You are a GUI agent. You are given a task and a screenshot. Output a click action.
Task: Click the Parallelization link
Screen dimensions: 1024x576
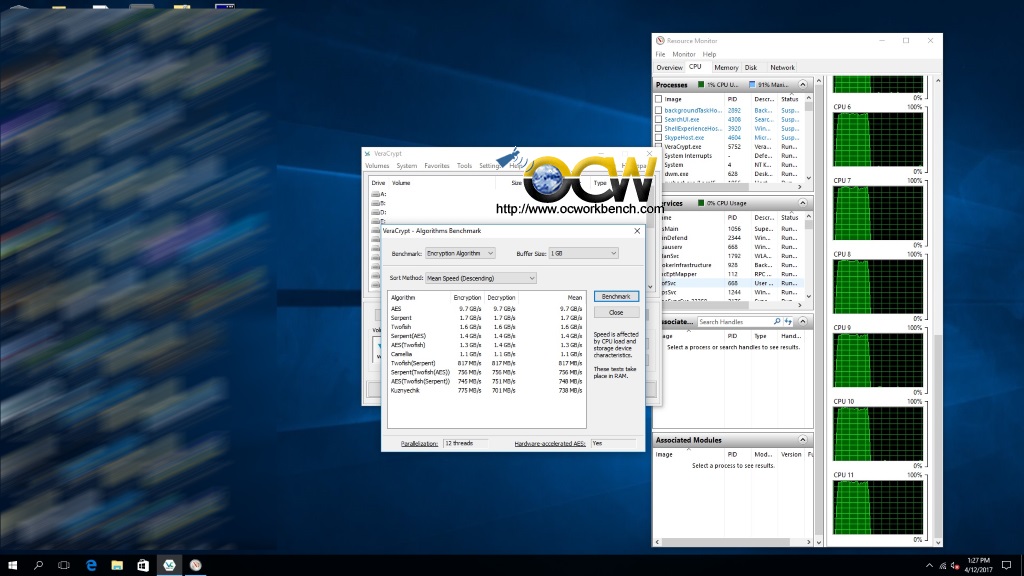click(x=419, y=443)
